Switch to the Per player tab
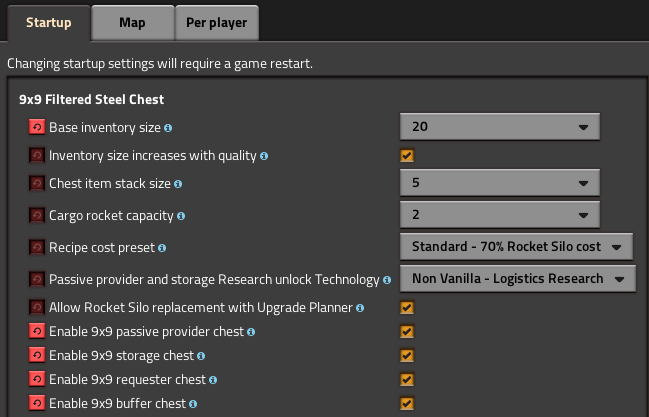 [217, 22]
